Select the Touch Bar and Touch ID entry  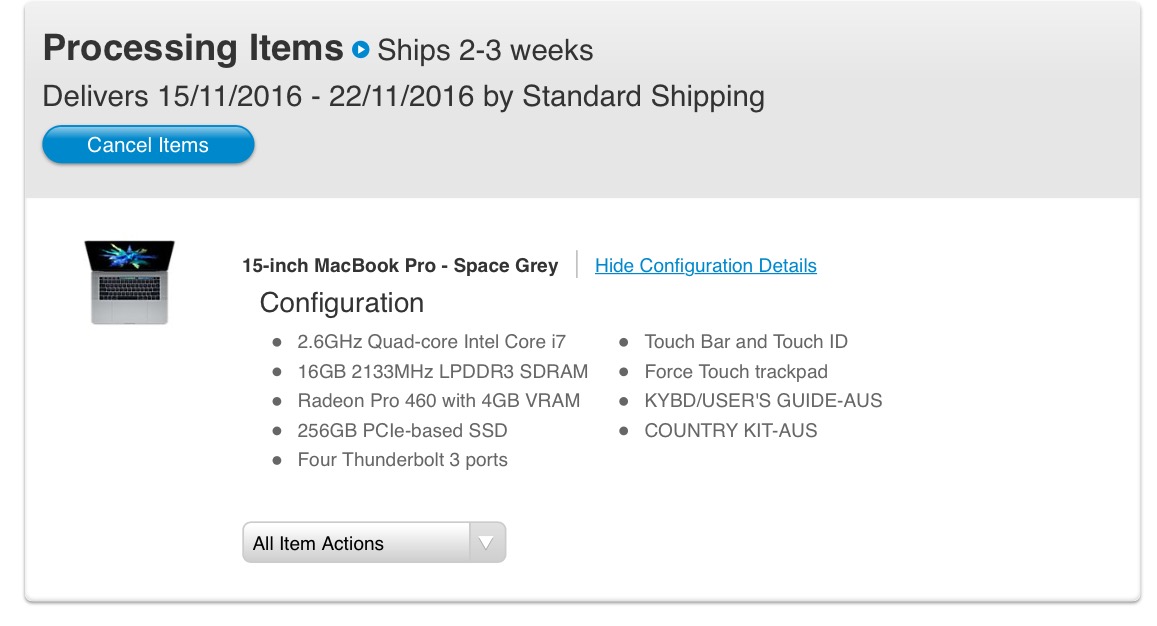(746, 342)
